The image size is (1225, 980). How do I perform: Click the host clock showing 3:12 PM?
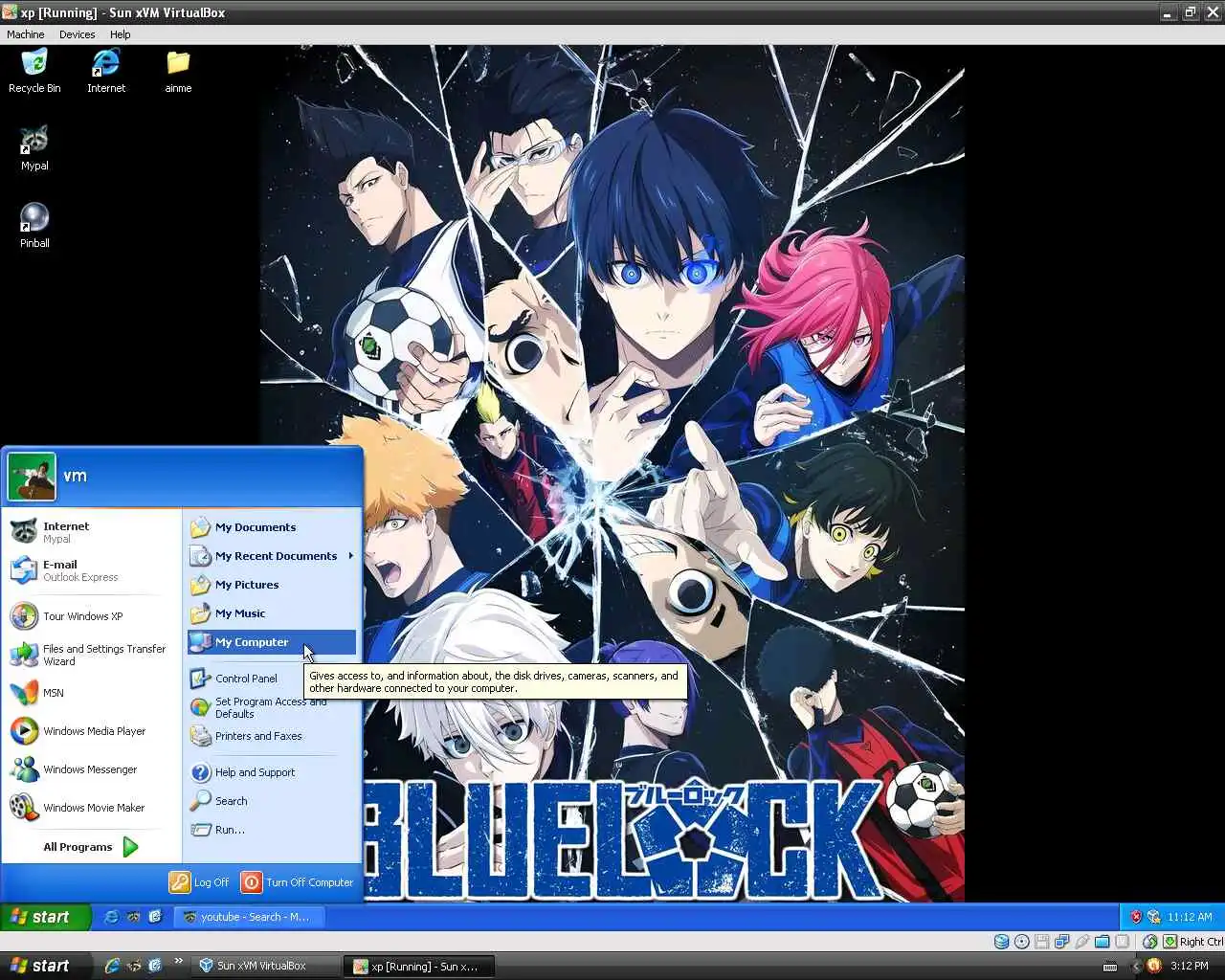[x=1189, y=966]
